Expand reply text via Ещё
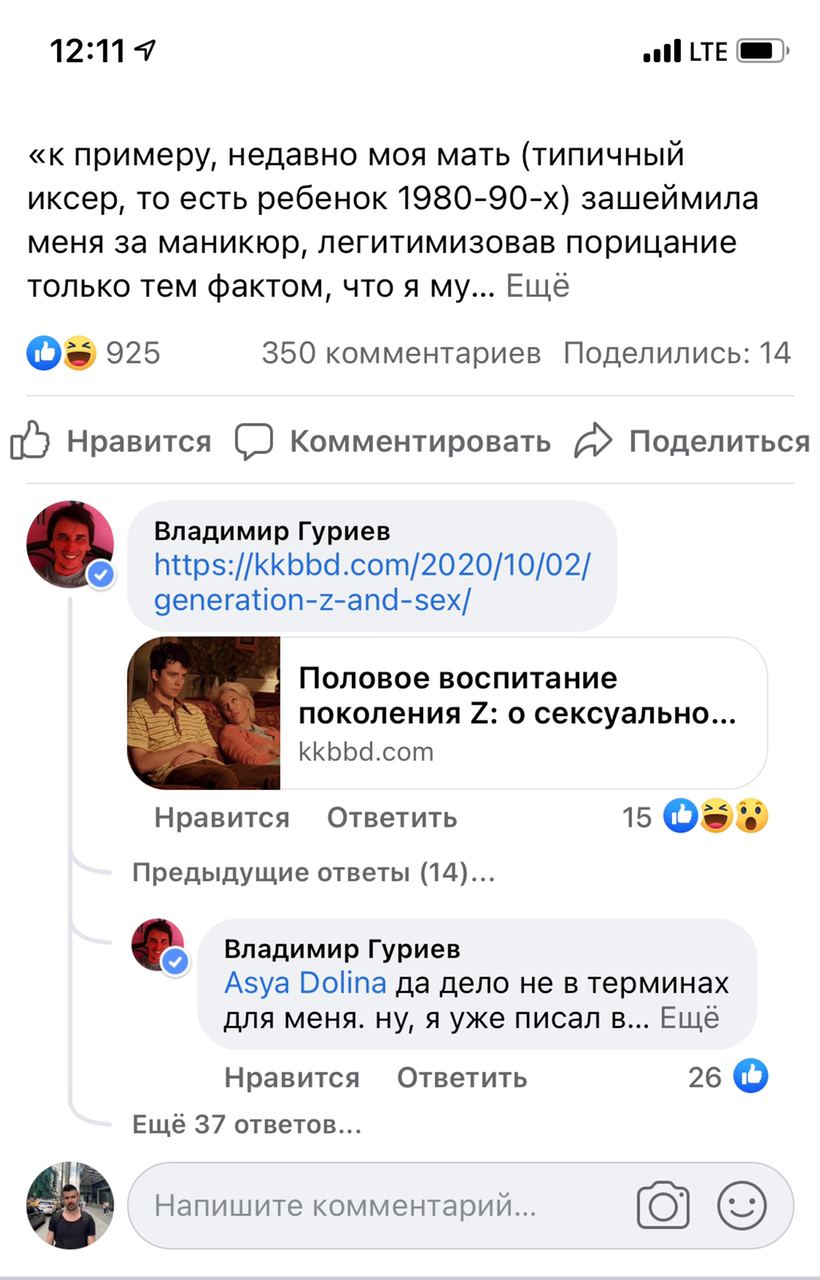 691,1018
